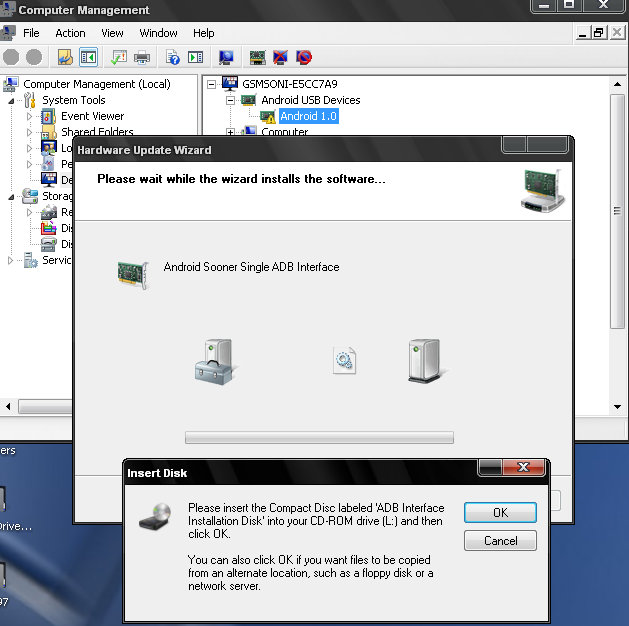Select the Android 1.0 device entry

pos(308,116)
